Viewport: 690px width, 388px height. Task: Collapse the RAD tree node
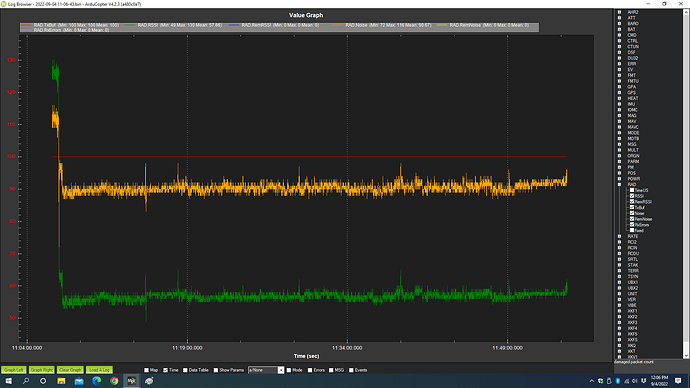point(620,184)
